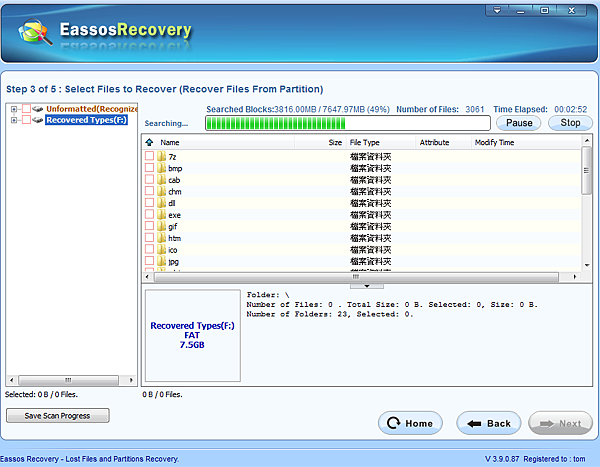The height and width of the screenshot is (467, 600).
Task: Select the dll folder icon
Action: (162, 202)
